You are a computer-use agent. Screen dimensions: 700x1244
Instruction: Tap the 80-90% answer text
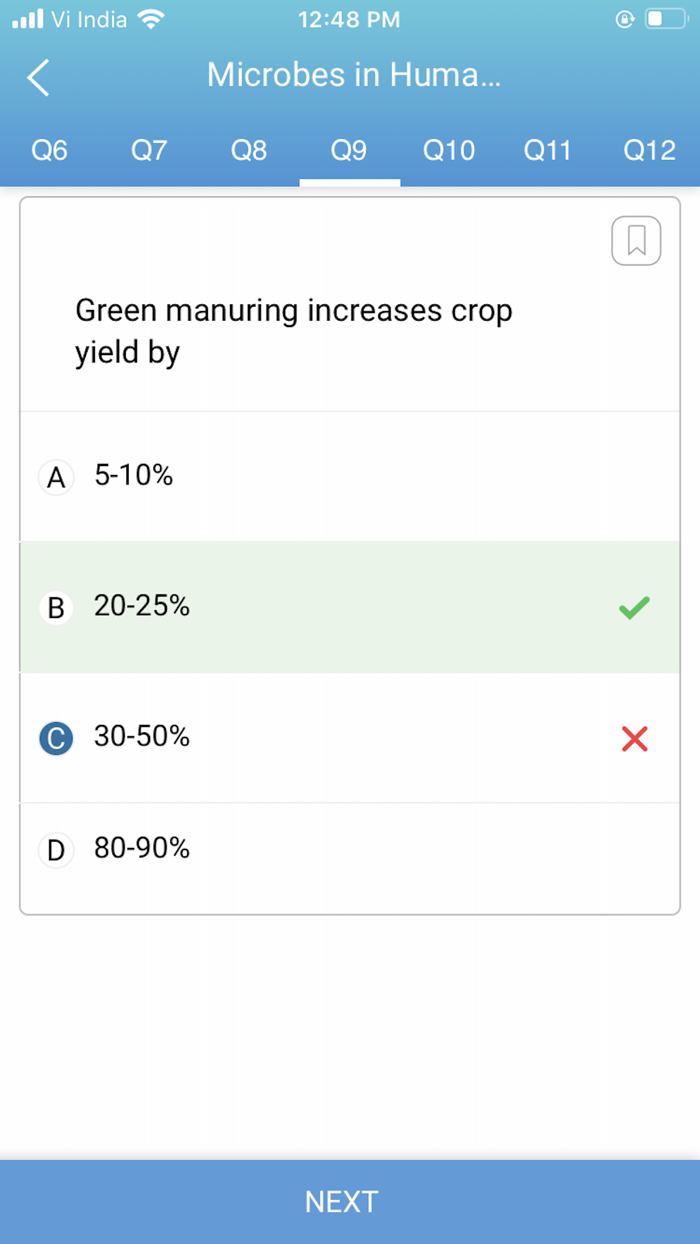[x=142, y=849]
